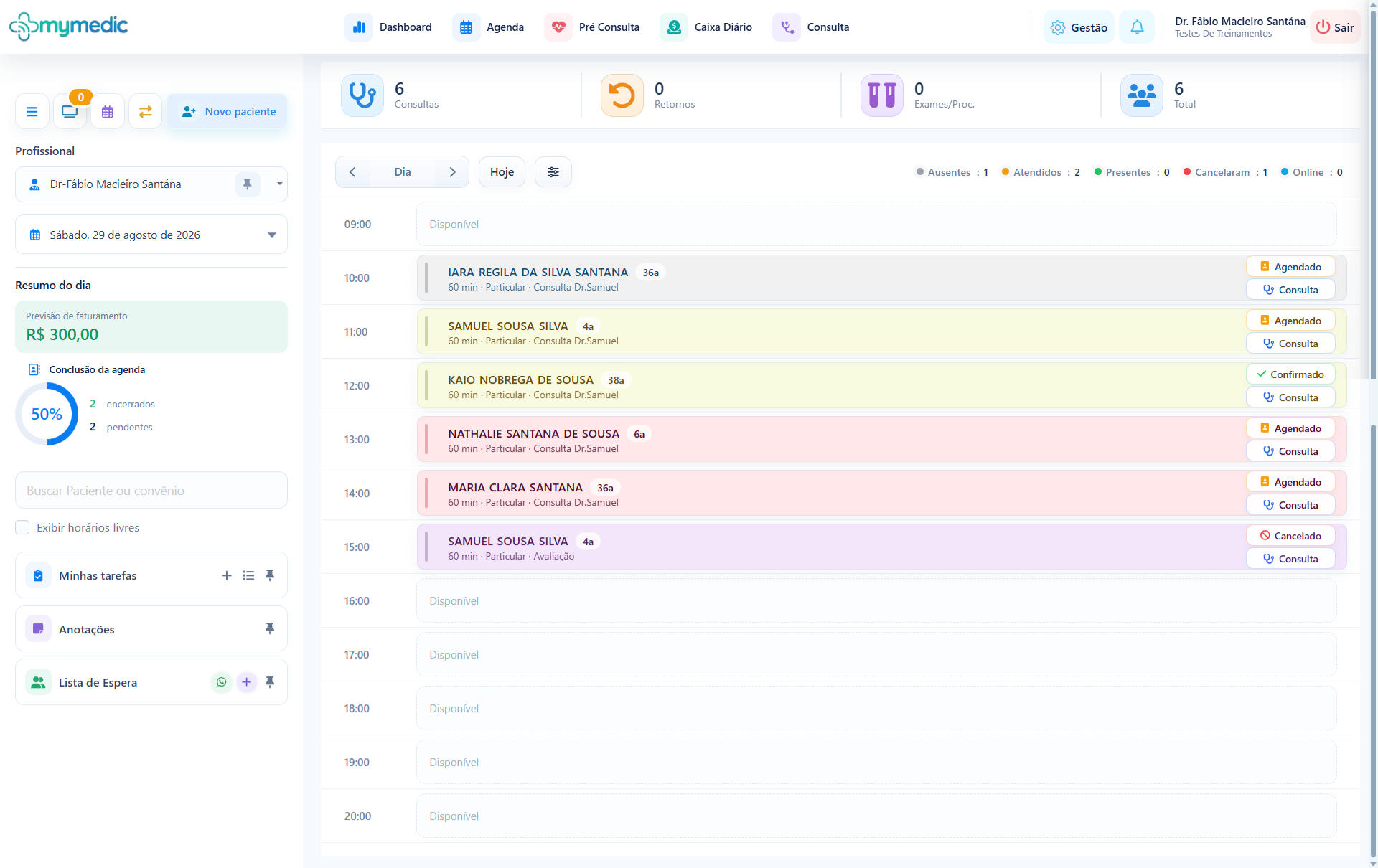The height and width of the screenshot is (868, 1378).
Task: Open the hamburger menu list icon
Action: (x=32, y=112)
